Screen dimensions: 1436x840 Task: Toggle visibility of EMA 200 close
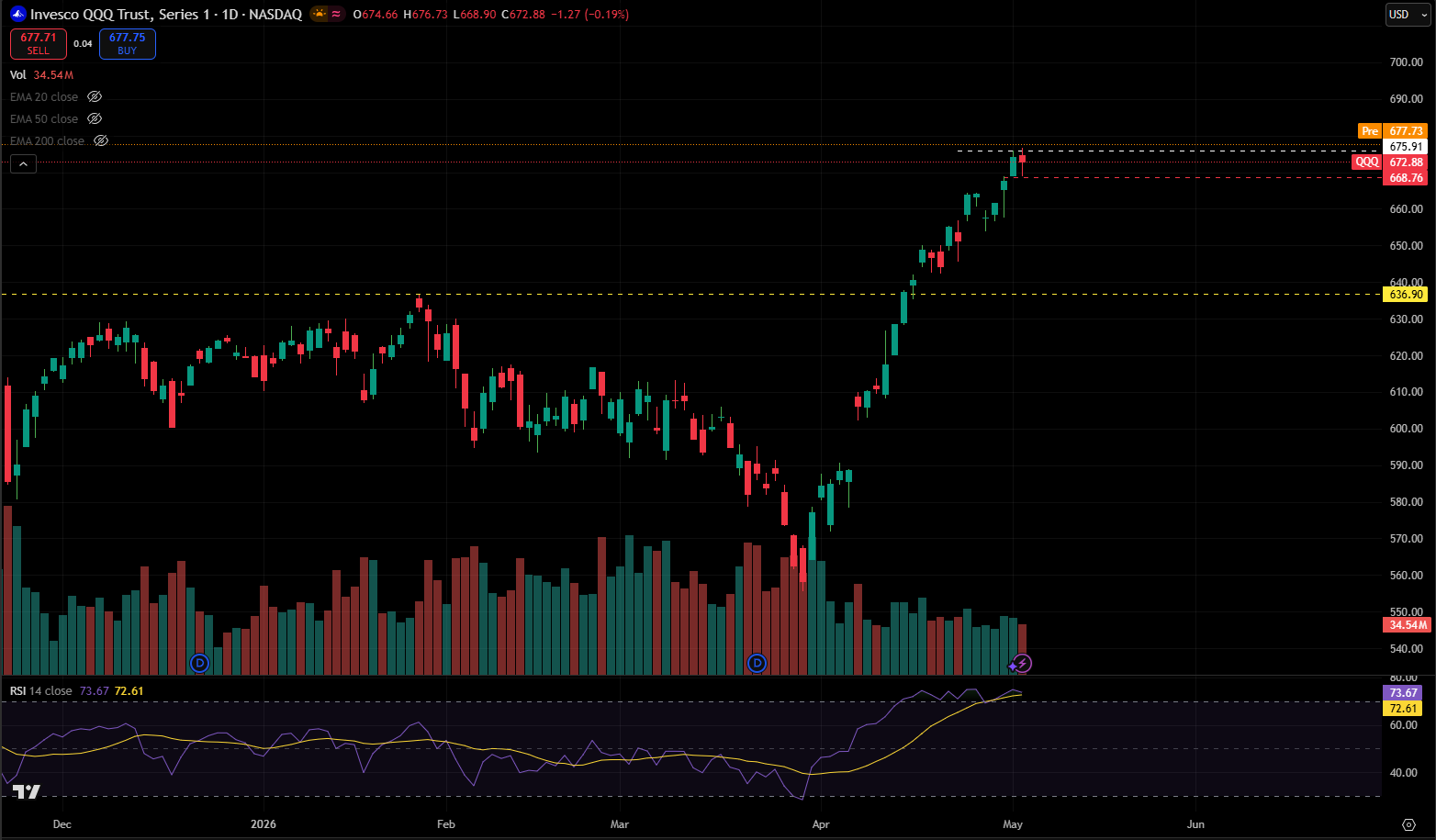[x=101, y=141]
